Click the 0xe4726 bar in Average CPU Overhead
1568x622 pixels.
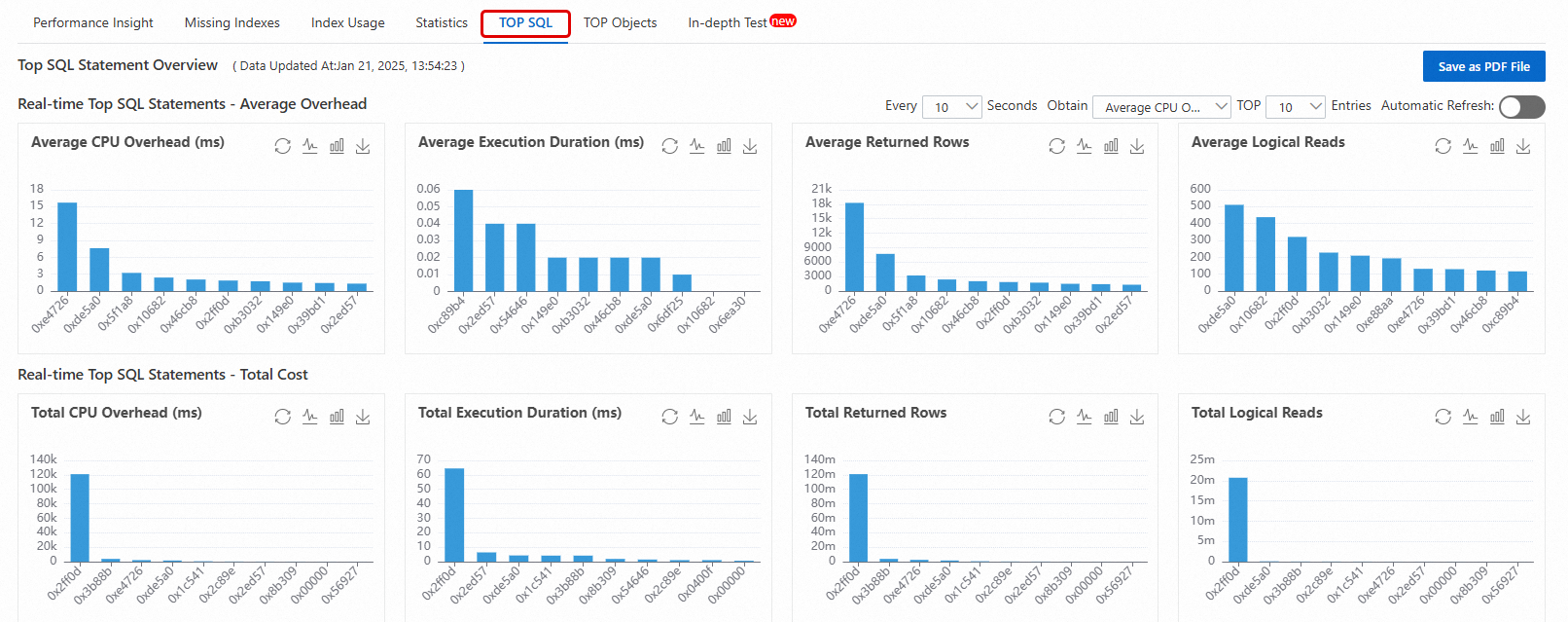click(67, 246)
